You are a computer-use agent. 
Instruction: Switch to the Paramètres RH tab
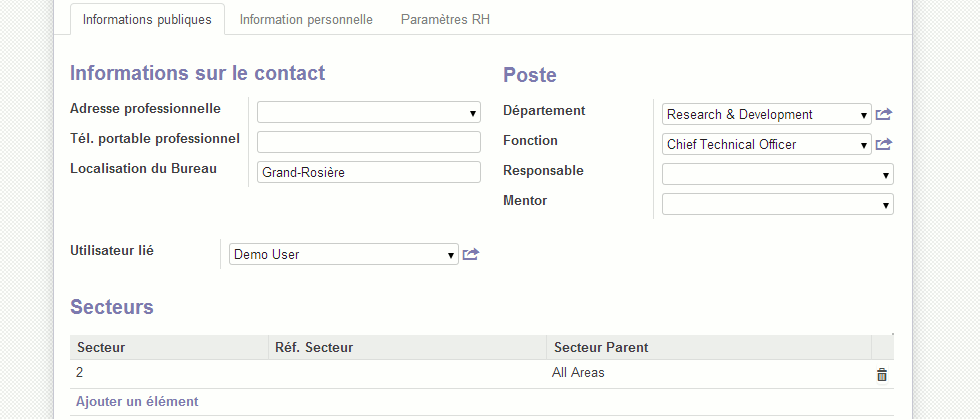[x=445, y=19]
